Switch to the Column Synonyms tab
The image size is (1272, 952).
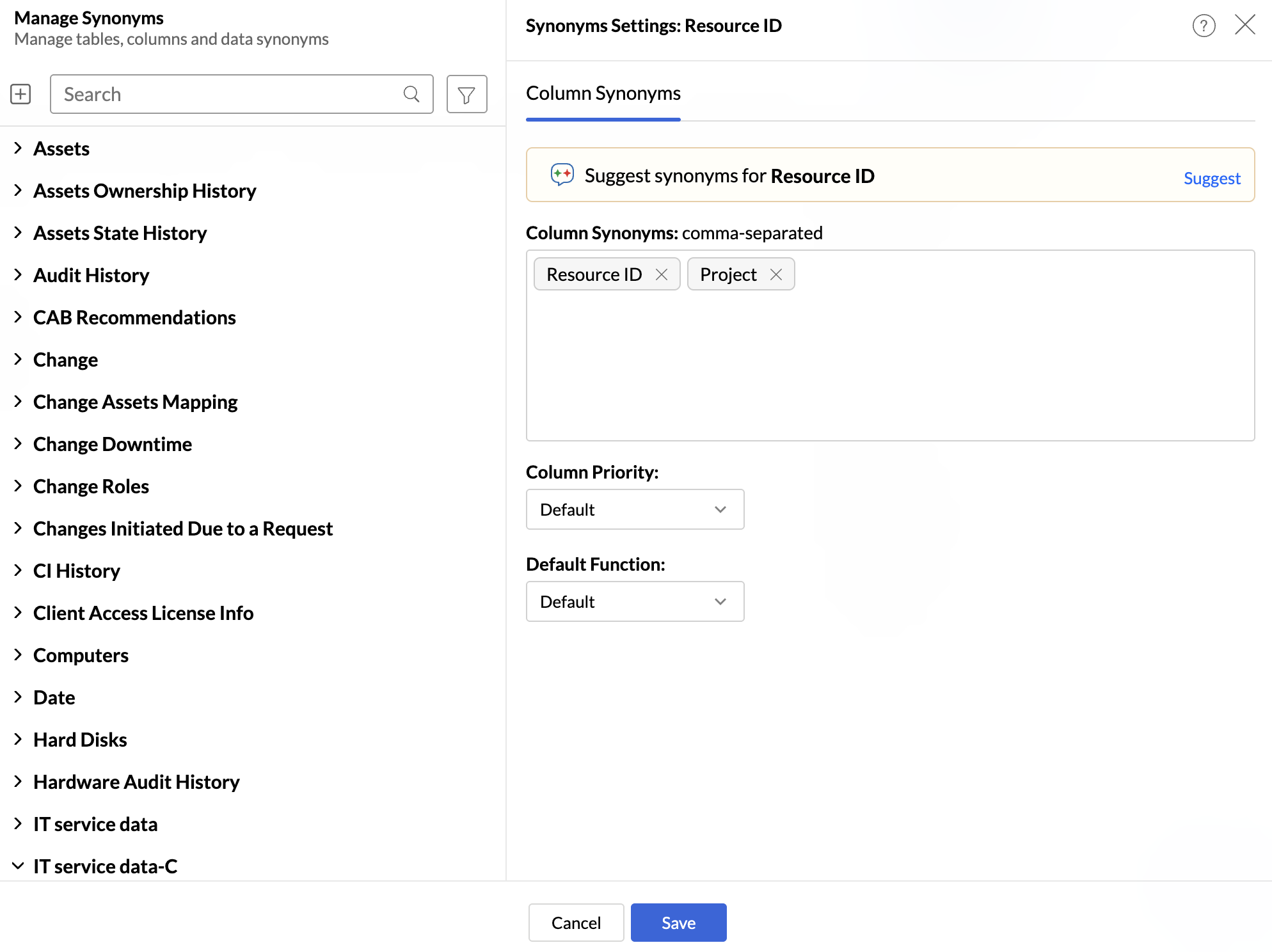603,93
